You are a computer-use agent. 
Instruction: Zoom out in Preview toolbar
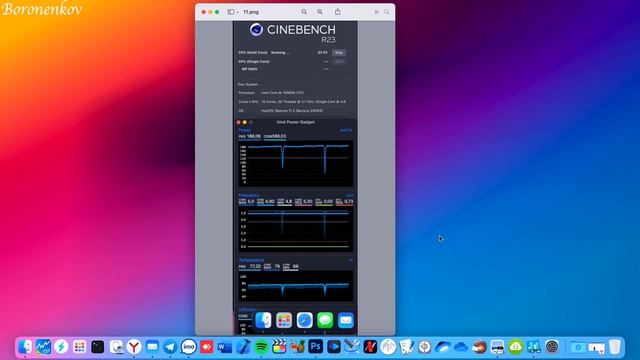click(304, 12)
